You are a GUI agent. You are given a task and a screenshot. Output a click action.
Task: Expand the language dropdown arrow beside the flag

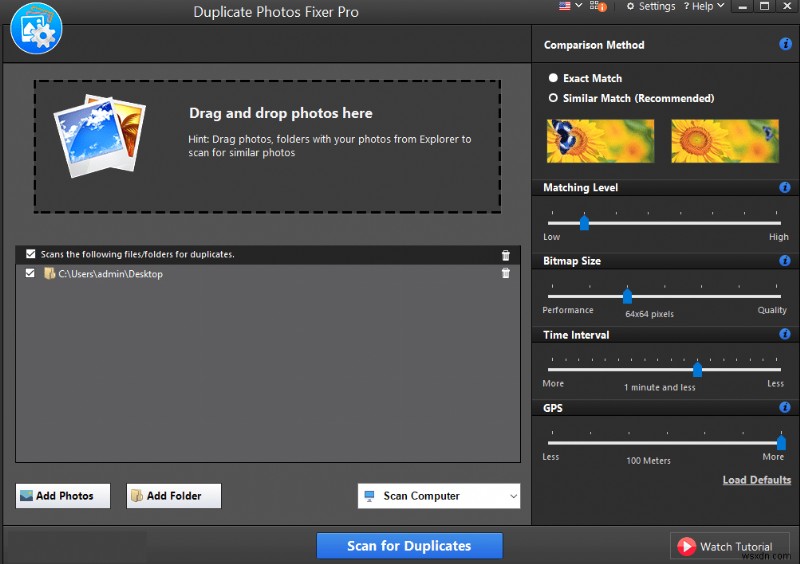pyautogui.click(x=579, y=6)
